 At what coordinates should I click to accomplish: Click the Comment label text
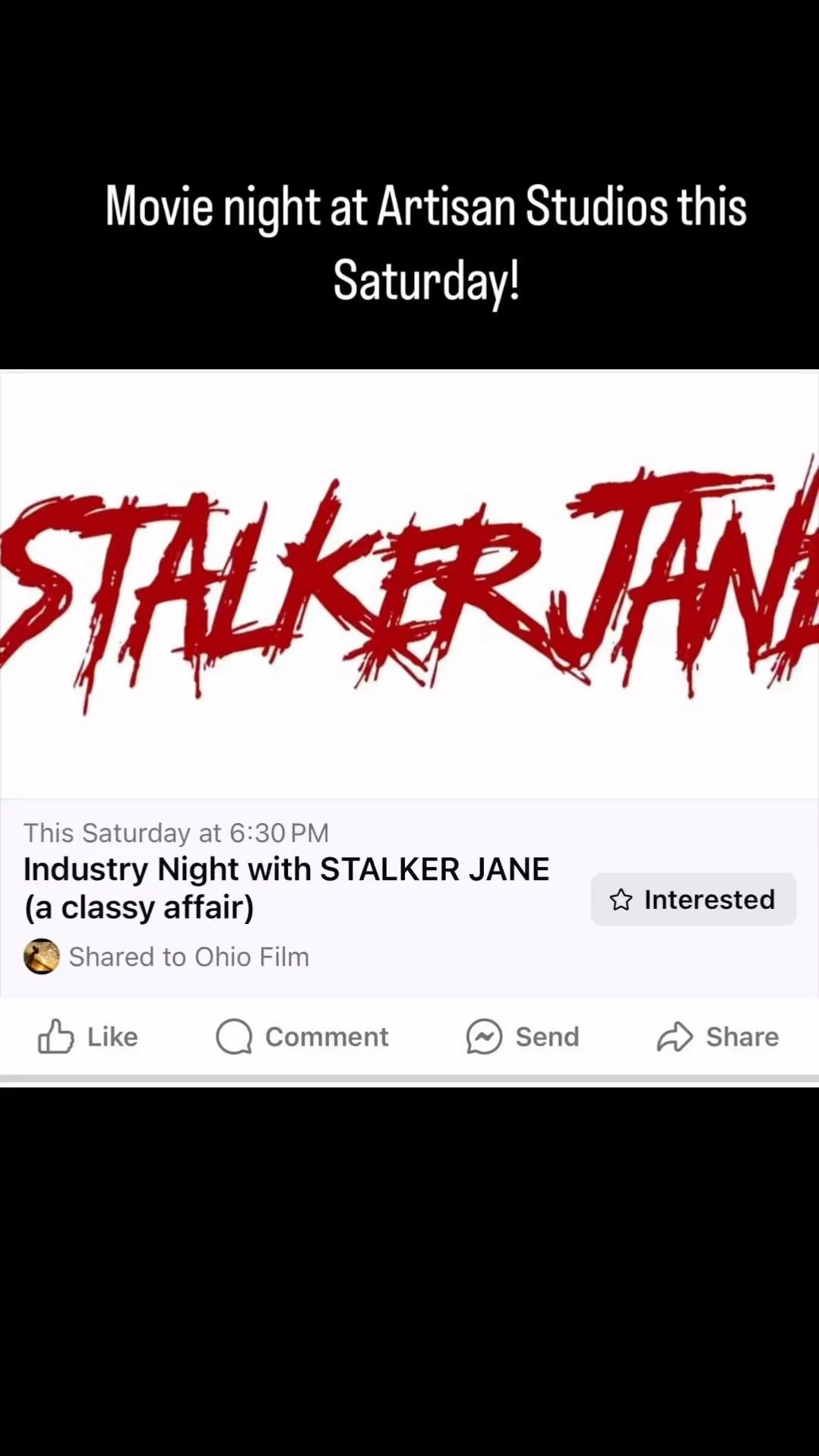tap(327, 1037)
